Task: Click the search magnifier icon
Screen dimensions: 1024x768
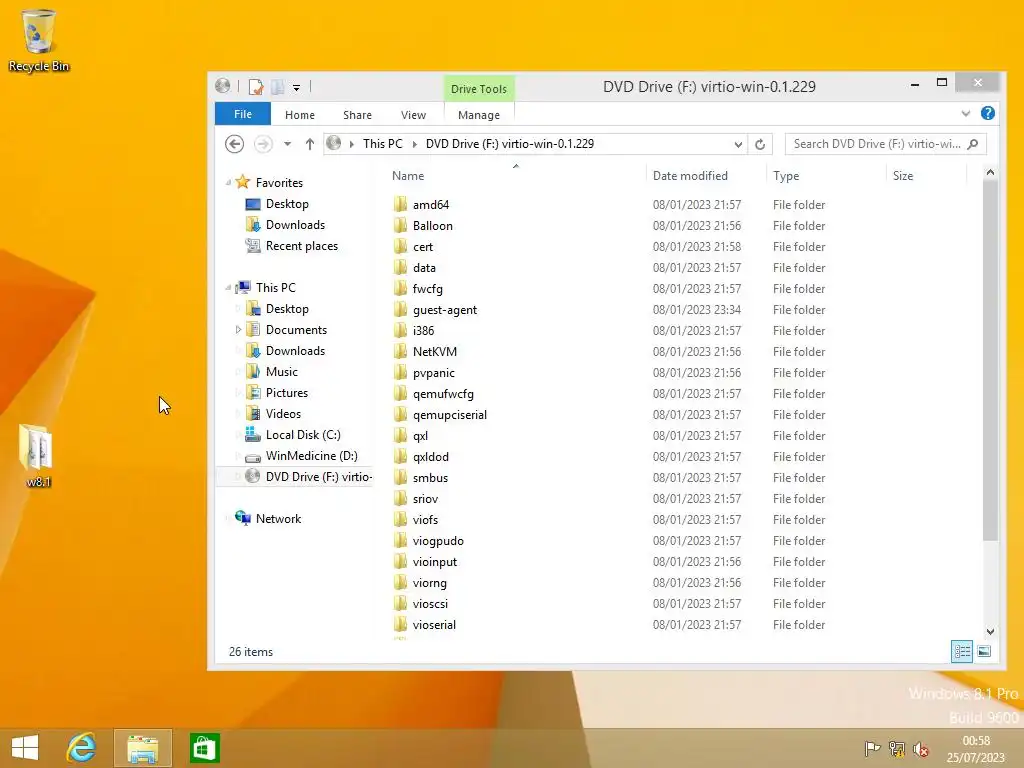Action: [x=972, y=144]
